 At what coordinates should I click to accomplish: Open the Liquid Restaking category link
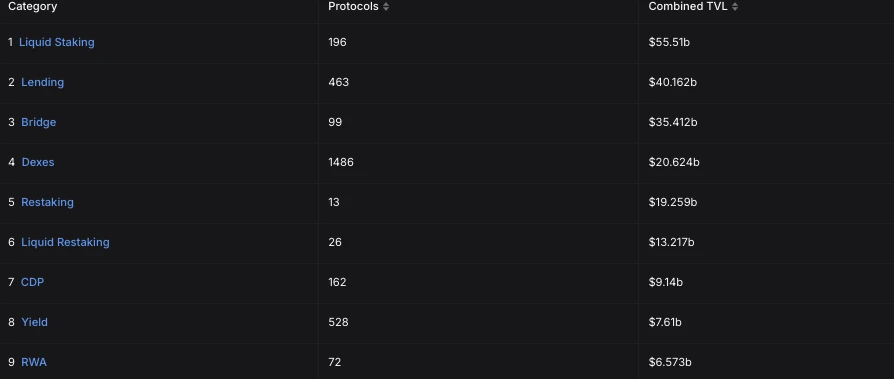[65, 242]
